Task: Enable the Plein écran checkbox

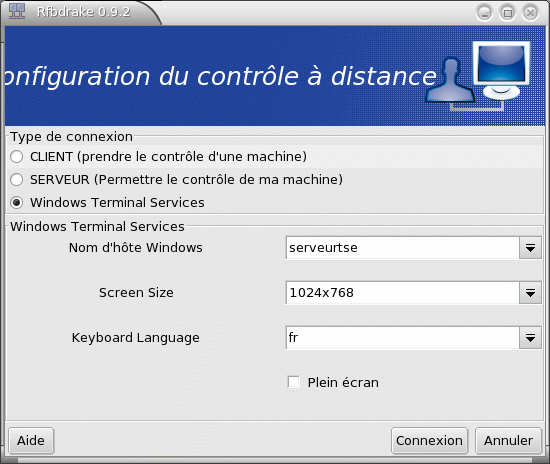Action: pyautogui.click(x=294, y=382)
